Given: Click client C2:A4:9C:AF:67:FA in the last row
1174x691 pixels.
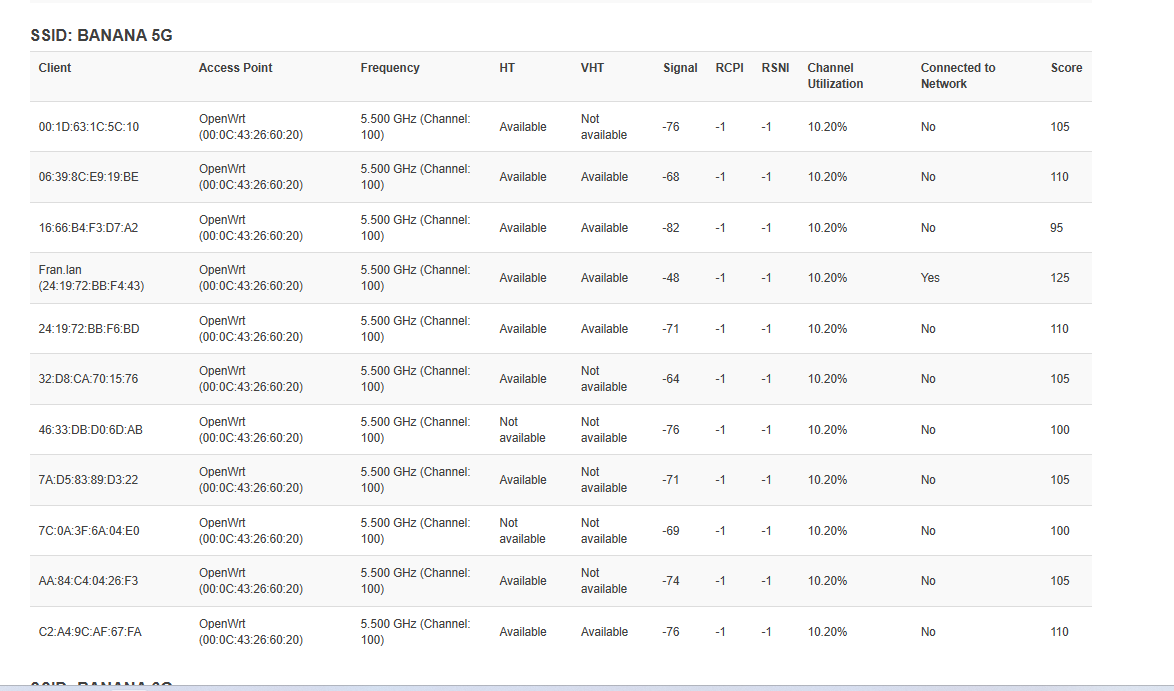Looking at the screenshot, I should tap(90, 632).
